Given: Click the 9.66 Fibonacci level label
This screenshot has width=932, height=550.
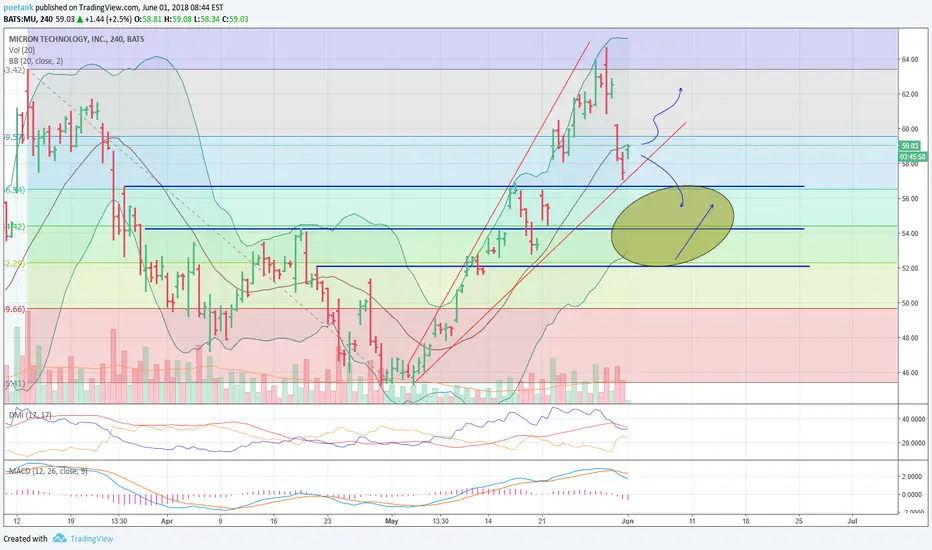Looking at the screenshot, I should click(15, 309).
